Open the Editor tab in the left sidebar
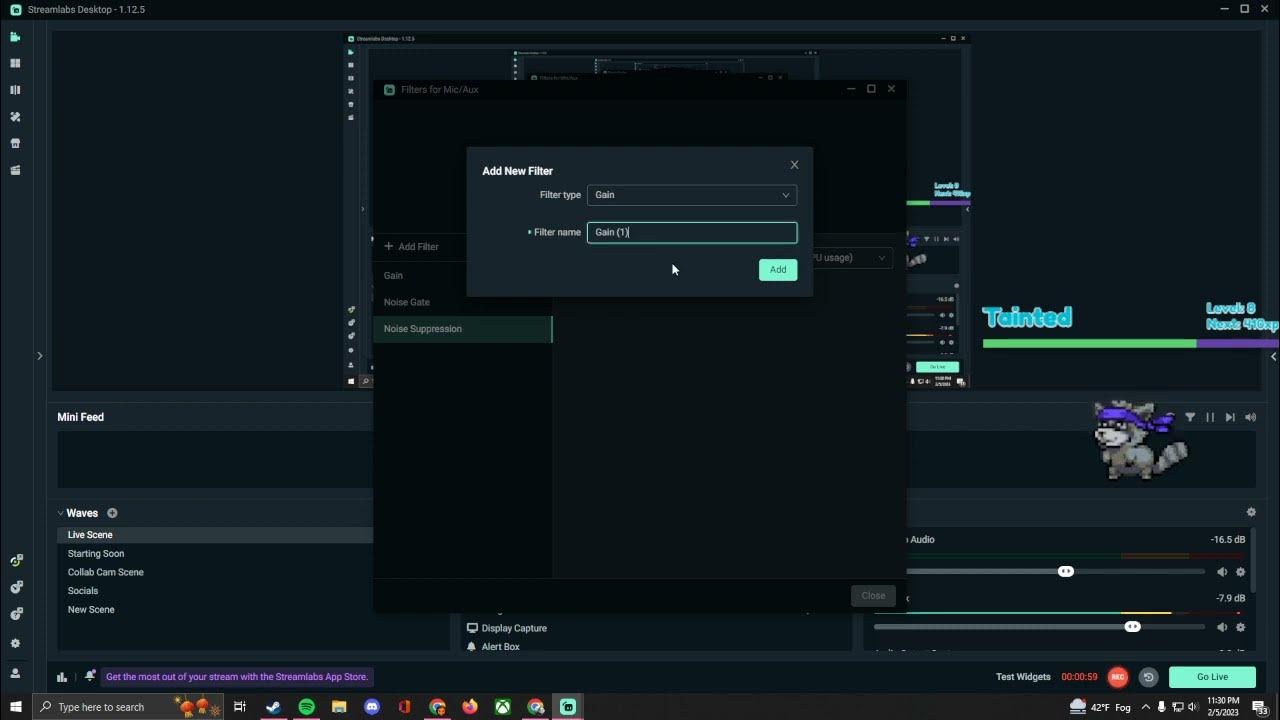The width and height of the screenshot is (1280, 720). 15,37
